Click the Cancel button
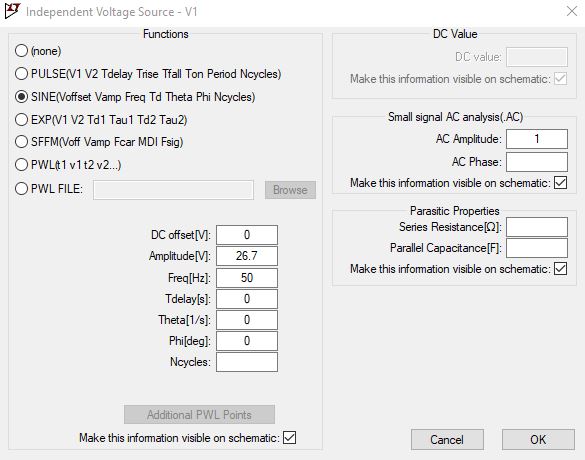 (x=447, y=439)
